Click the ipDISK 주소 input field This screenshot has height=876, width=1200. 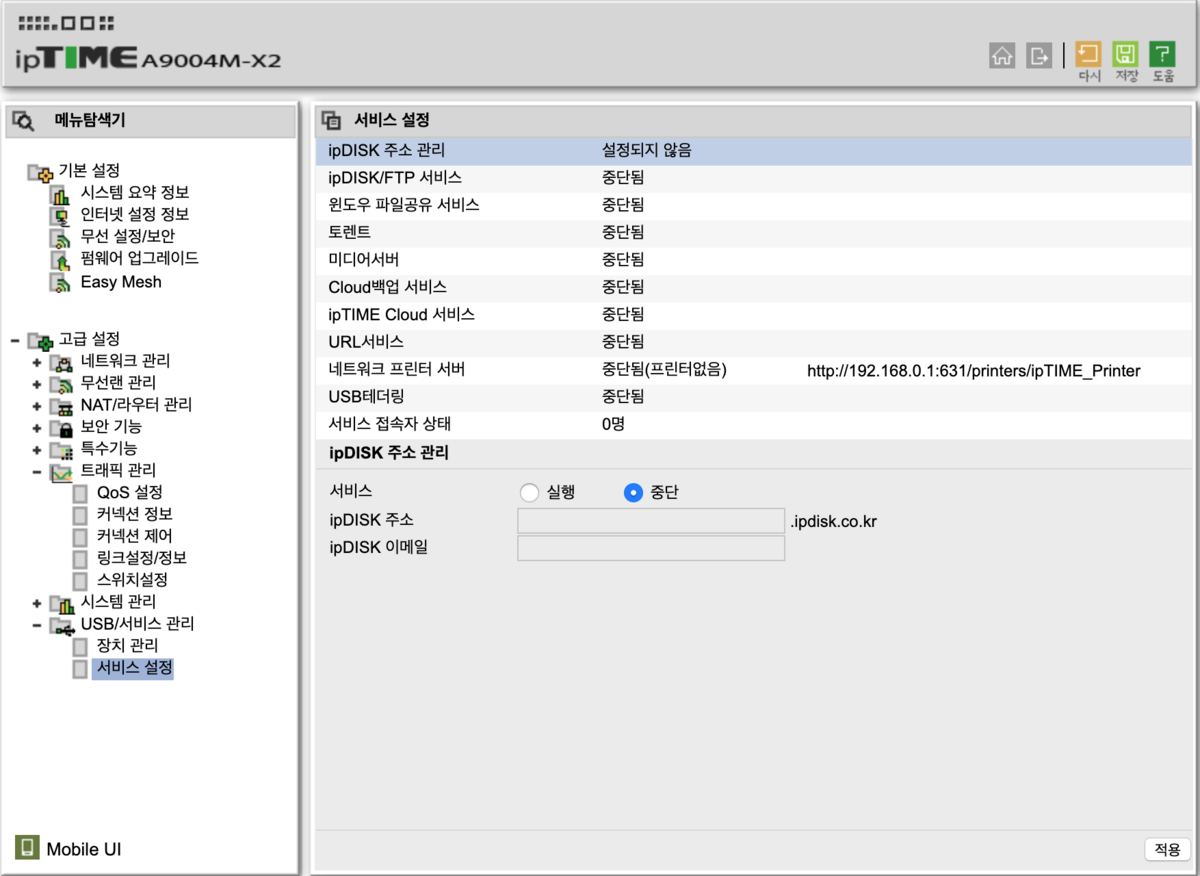point(651,521)
